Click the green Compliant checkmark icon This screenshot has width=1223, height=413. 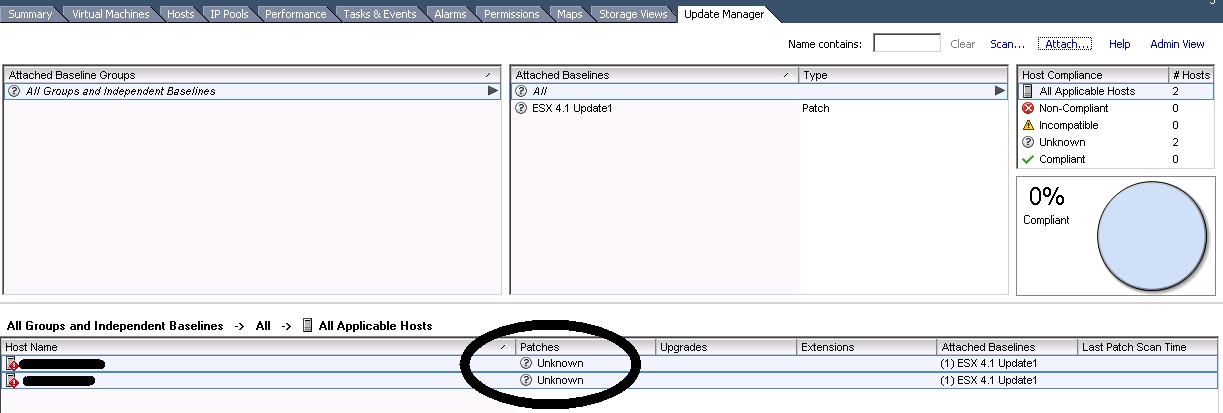pos(1028,159)
